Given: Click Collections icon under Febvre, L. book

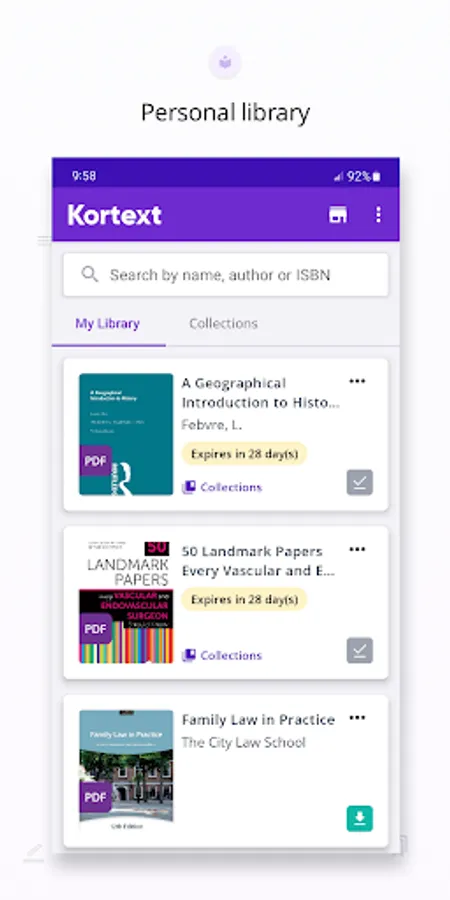Looking at the screenshot, I should [189, 487].
